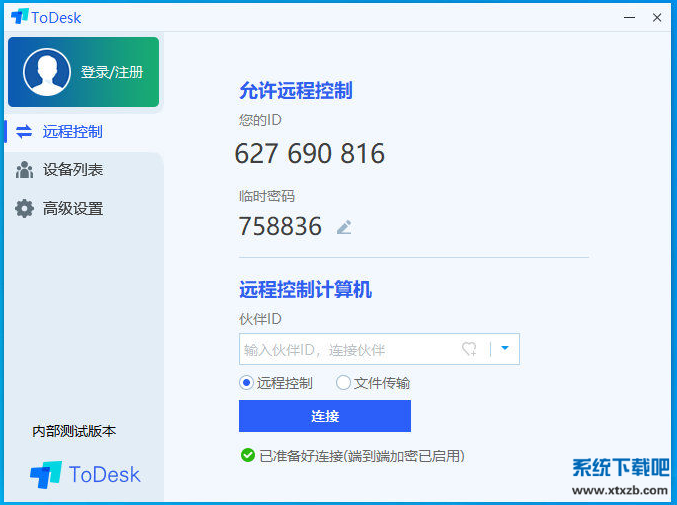Click the heart favorite icon in partner ID field
The height and width of the screenshot is (505, 677).
click(x=469, y=349)
